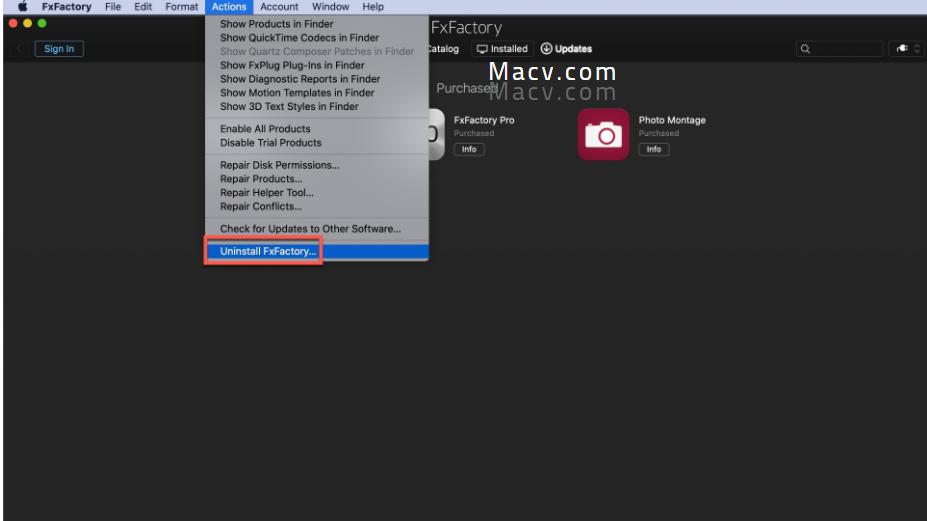Open the File menu

pyautogui.click(x=112, y=7)
